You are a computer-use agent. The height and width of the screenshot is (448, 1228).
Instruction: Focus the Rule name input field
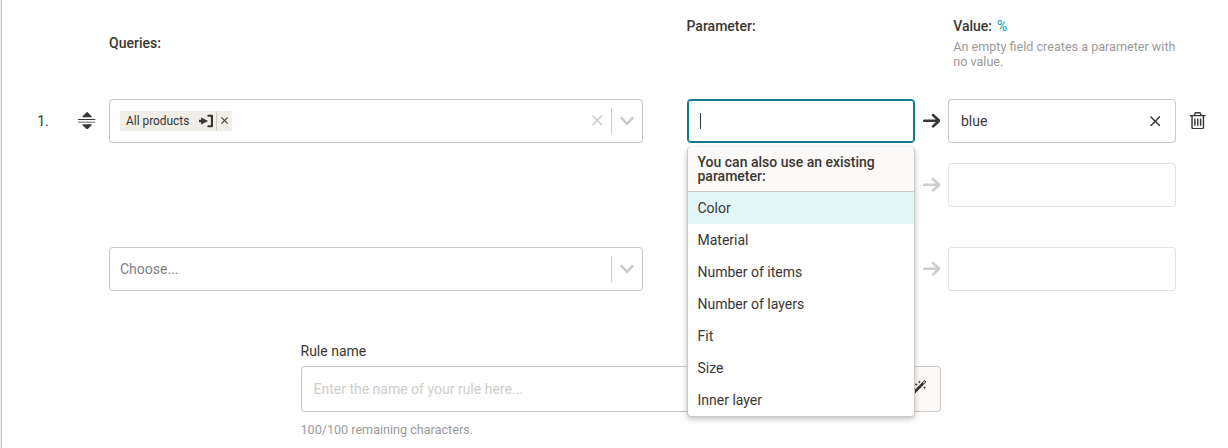click(490, 389)
